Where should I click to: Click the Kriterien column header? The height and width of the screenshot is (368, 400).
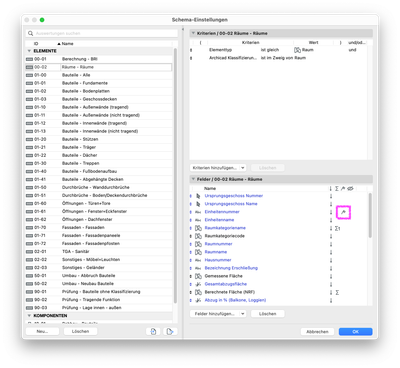click(251, 43)
